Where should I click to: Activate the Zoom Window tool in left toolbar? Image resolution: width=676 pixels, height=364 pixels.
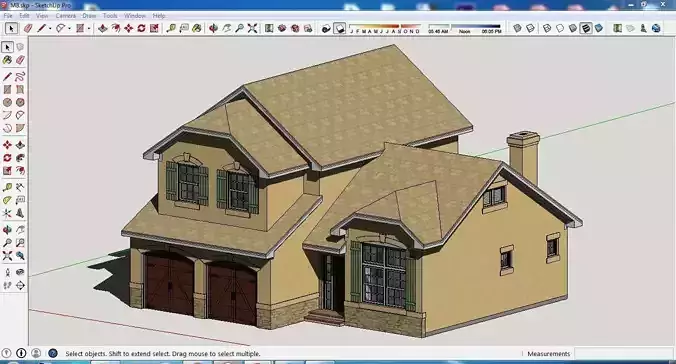(20, 243)
